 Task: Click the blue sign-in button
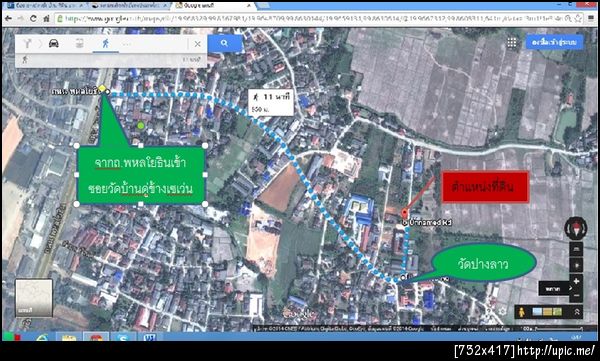point(554,42)
